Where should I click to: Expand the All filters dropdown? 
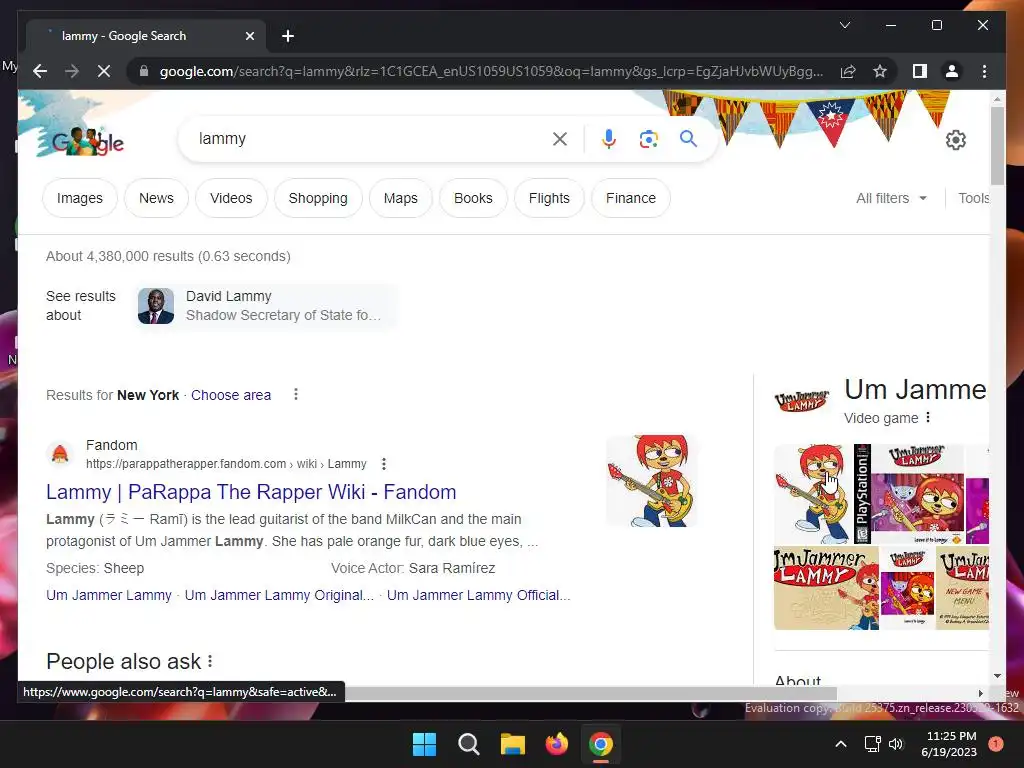(891, 198)
